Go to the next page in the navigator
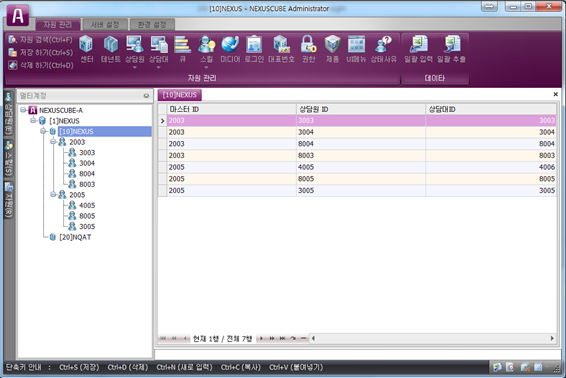 tap(272, 338)
